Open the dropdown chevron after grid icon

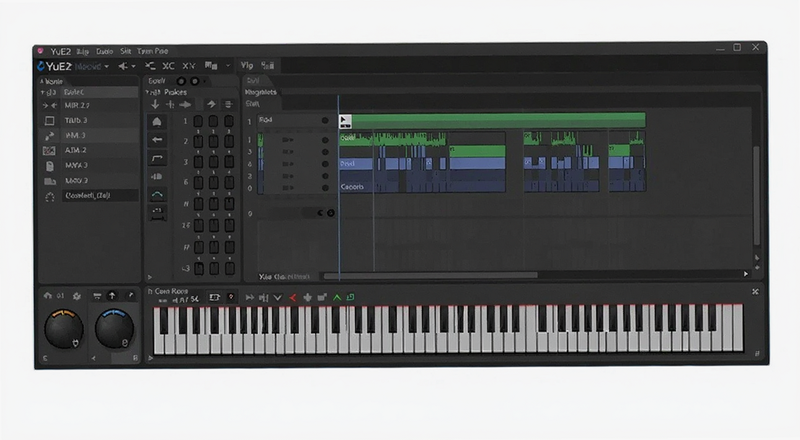(x=228, y=65)
